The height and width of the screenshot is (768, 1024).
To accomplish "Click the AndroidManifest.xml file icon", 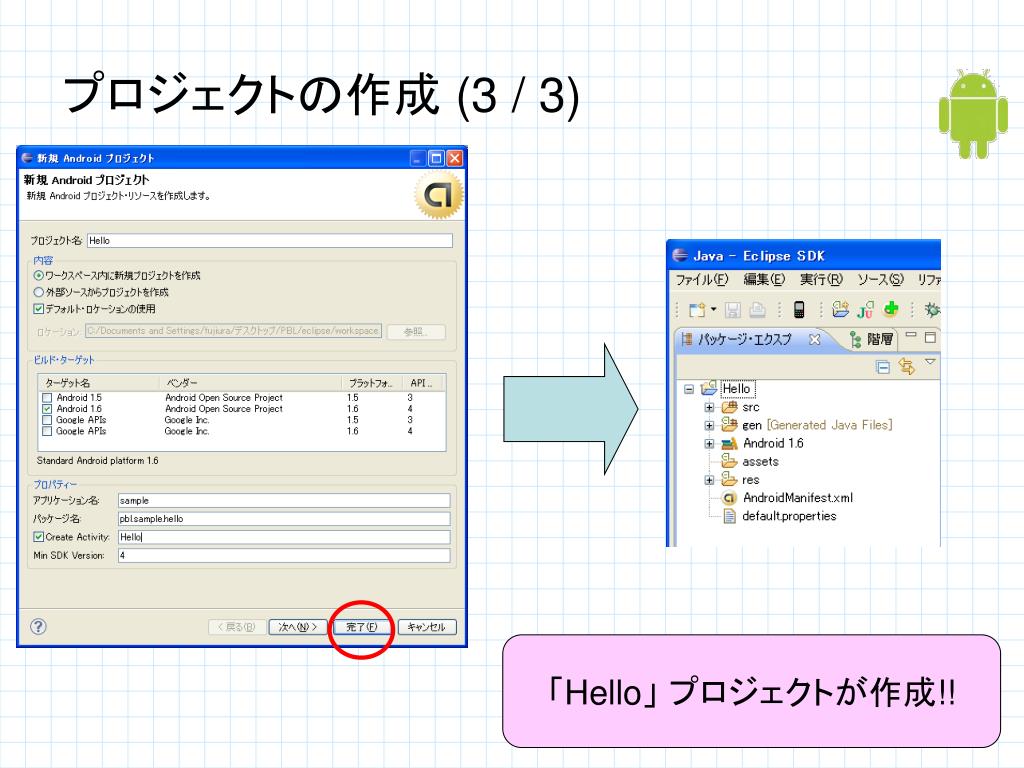I will [x=729, y=498].
